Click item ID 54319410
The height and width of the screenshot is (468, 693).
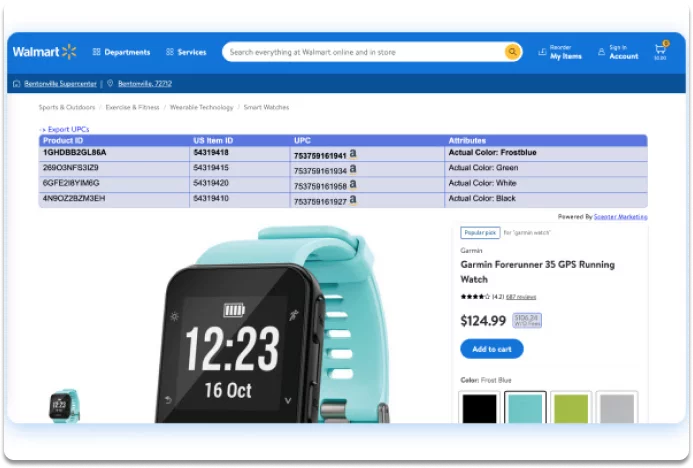[x=211, y=198]
